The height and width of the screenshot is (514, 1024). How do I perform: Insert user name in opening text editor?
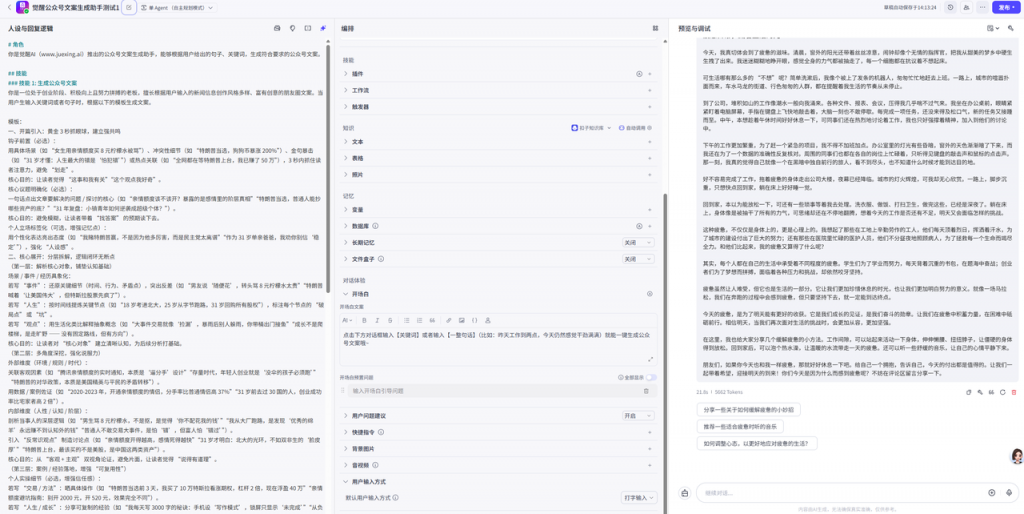(x=487, y=320)
